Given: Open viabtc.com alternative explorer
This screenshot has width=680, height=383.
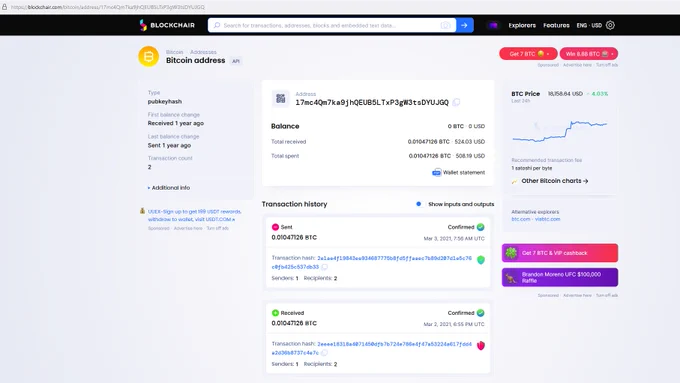Looking at the screenshot, I should [x=547, y=219].
